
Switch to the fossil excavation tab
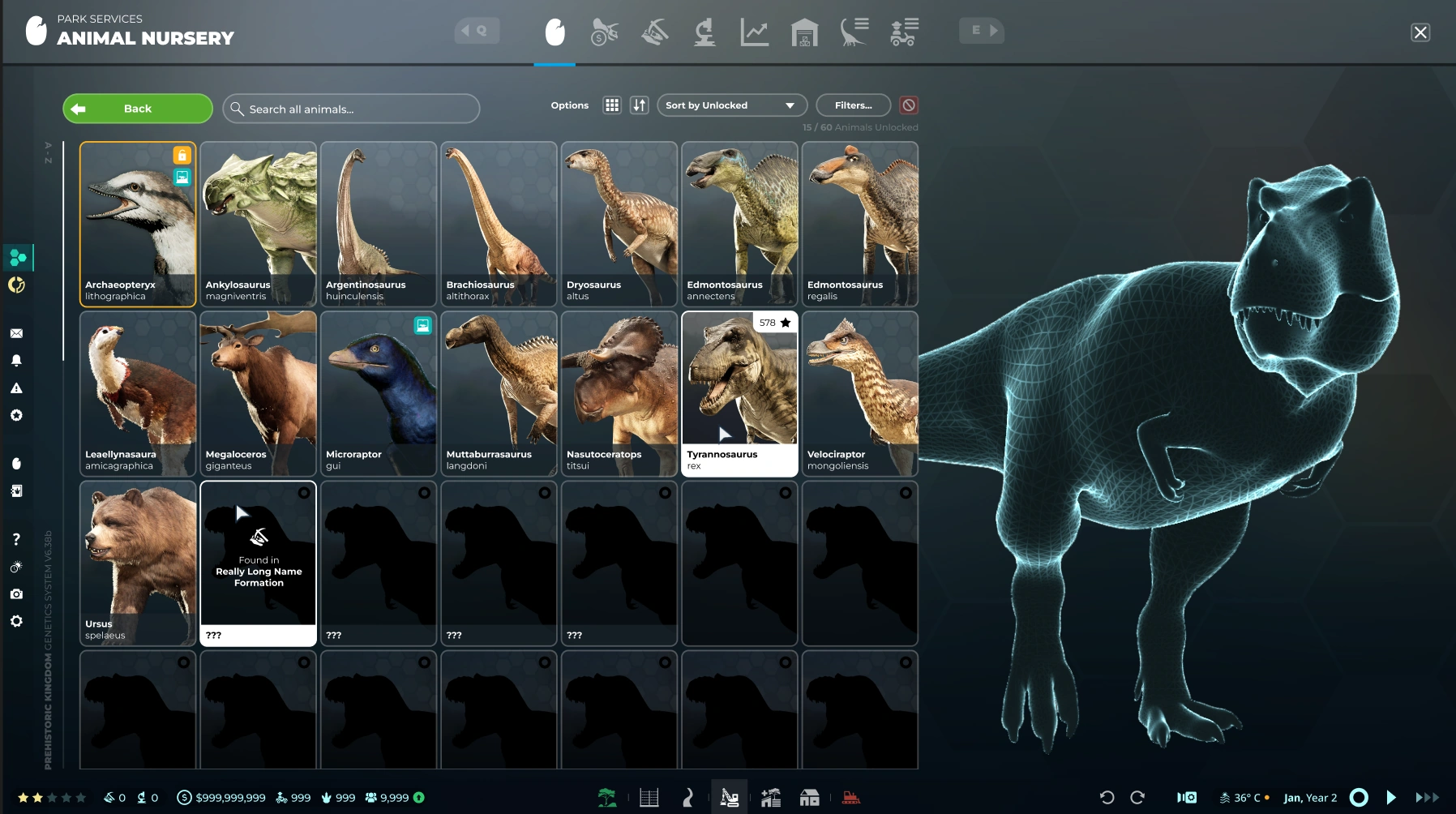pyautogui.click(x=654, y=32)
